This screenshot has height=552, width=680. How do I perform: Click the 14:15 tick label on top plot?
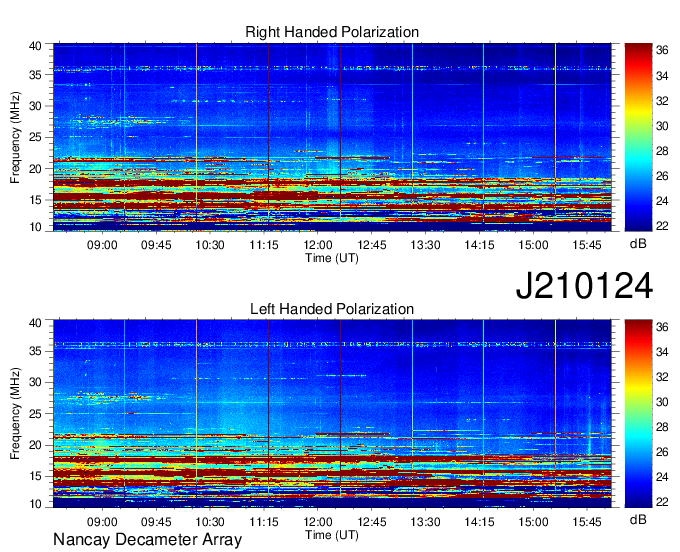tap(479, 245)
